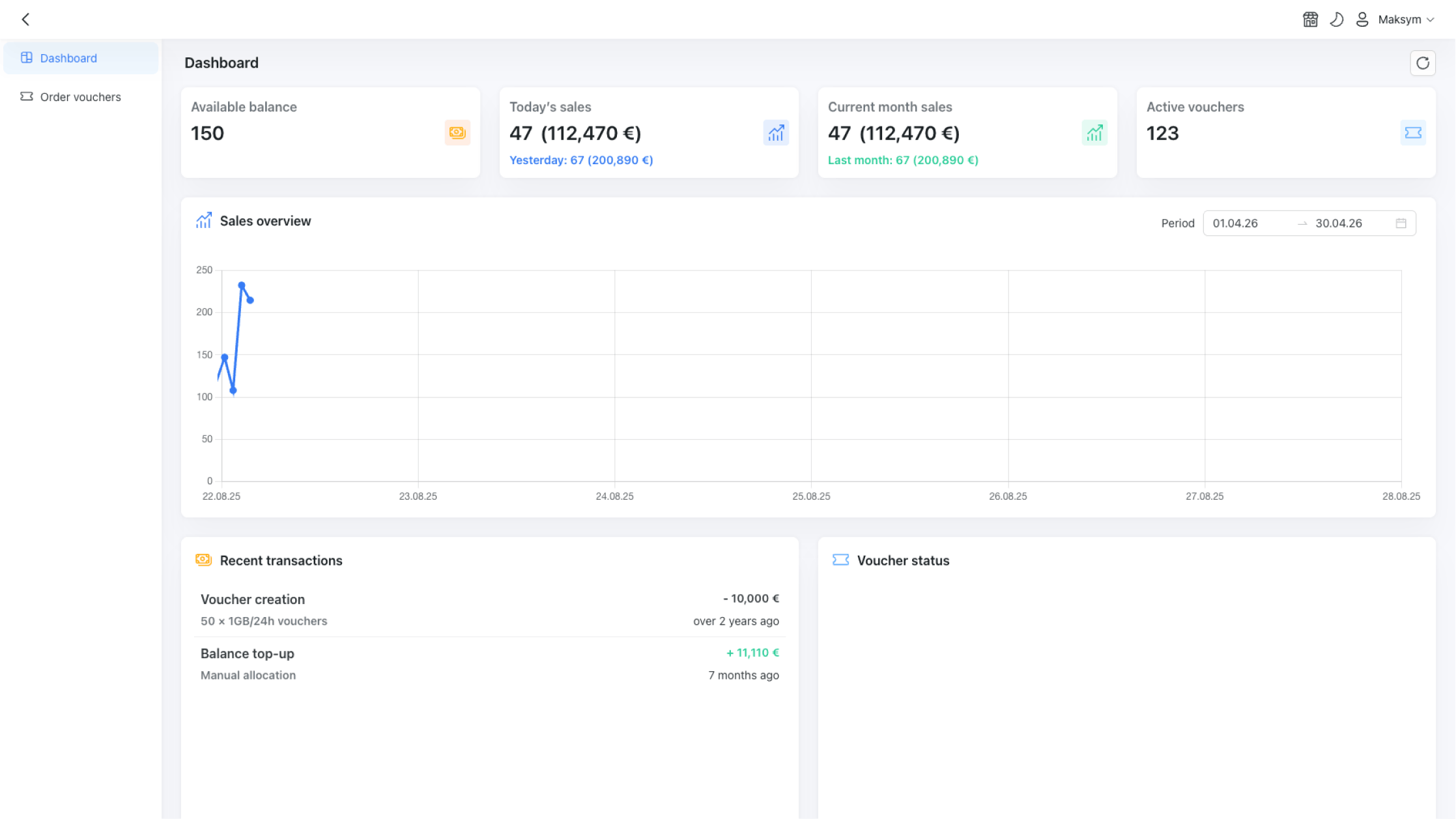Screen dimensions: 1456x819
Task: Click the highest chart data point
Action: coord(242,285)
